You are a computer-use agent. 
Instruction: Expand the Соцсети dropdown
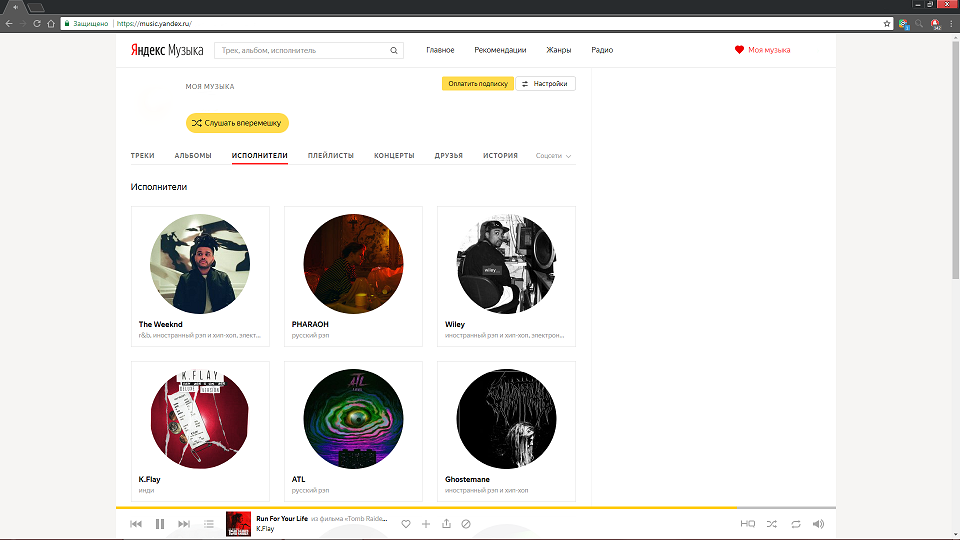pos(553,156)
